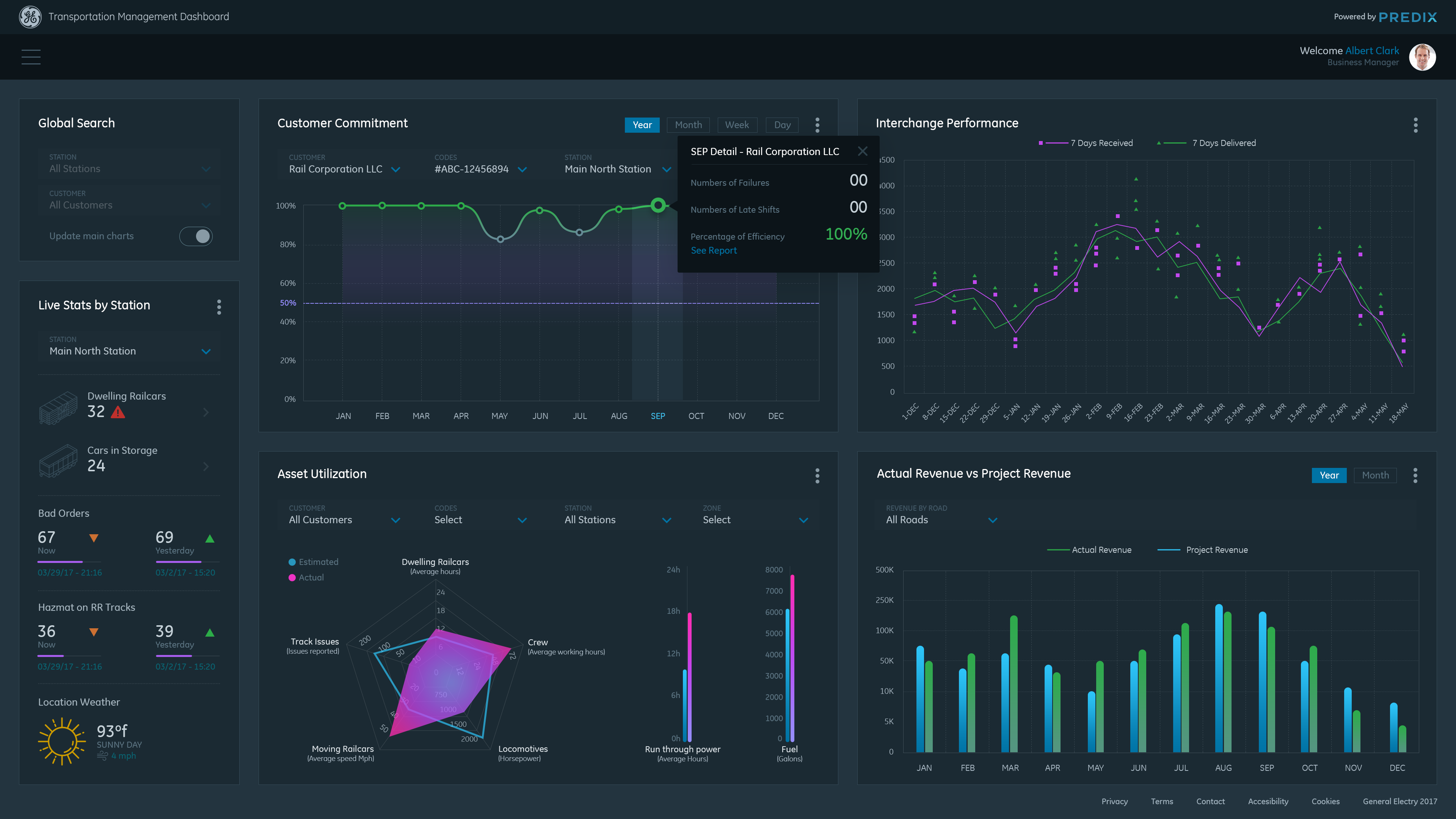Open Customer Commitment customer dropdown Rail Corporation LLC
1456x819 pixels.
pos(395,169)
